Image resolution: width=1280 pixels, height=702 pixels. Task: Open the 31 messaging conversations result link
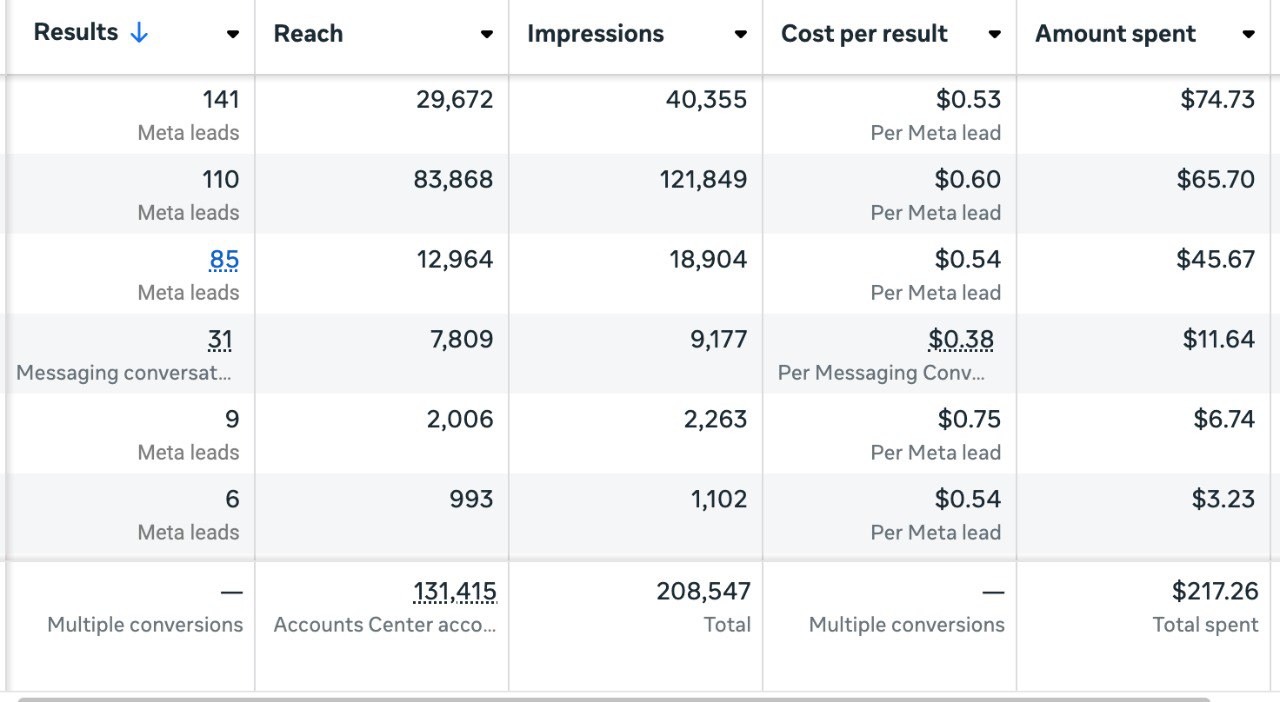pos(220,340)
